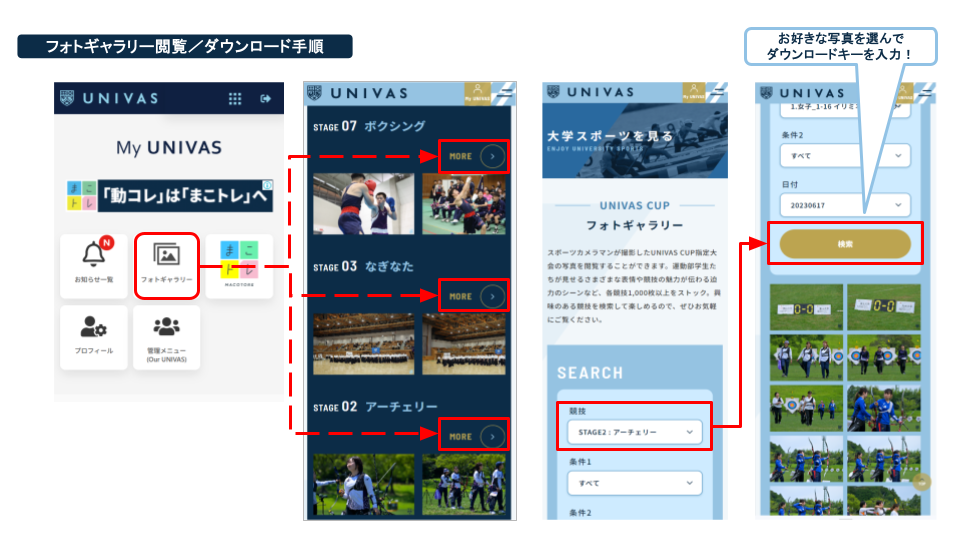Click the 「動コレ」は「まこトレ」へ banner ad
Image resolution: width=960 pixels, height=540 pixels.
(169, 195)
